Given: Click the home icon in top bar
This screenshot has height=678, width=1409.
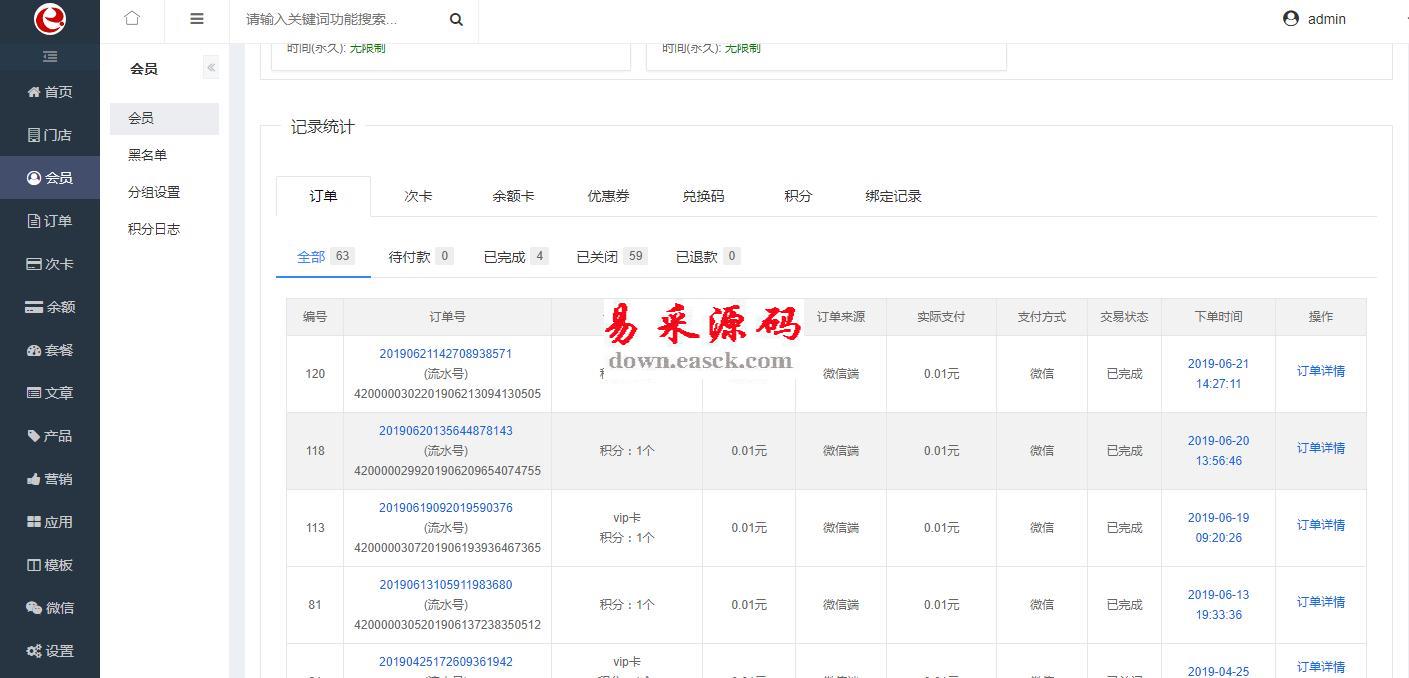Looking at the screenshot, I should coord(132,18).
